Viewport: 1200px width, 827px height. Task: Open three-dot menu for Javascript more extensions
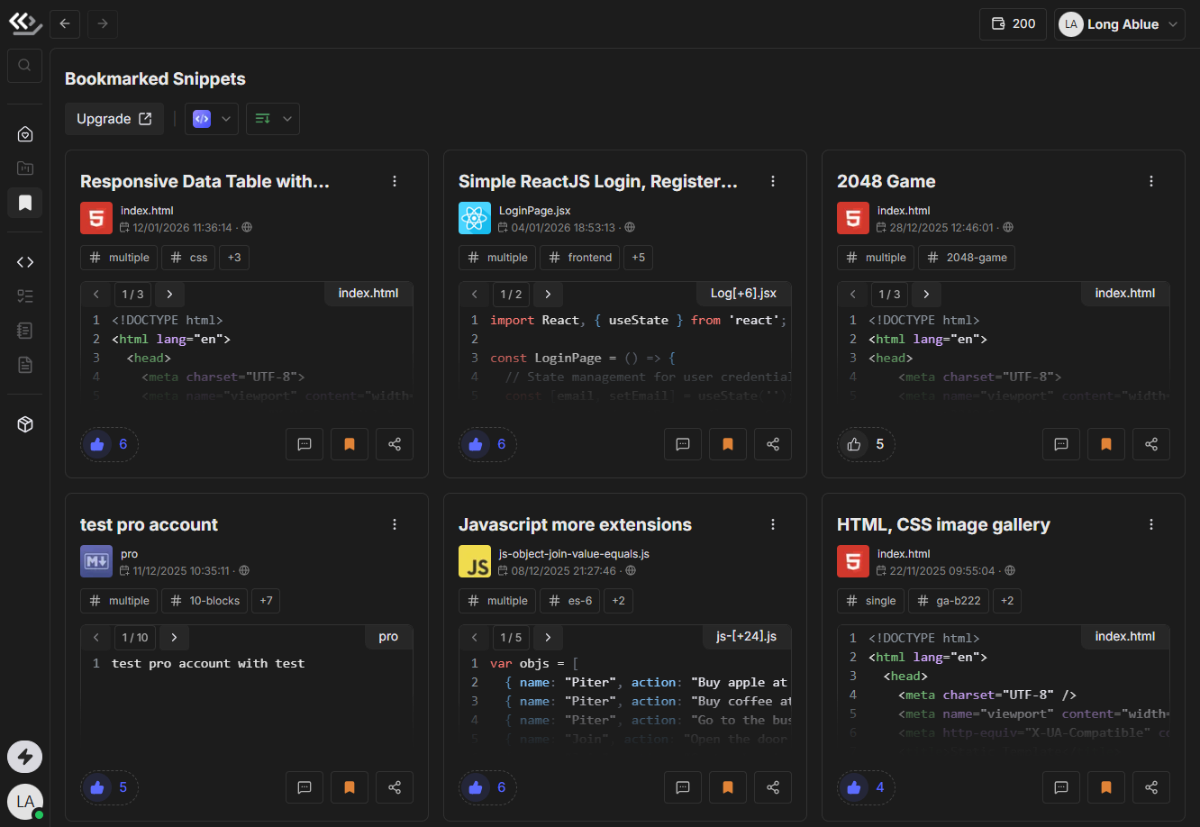click(x=772, y=524)
